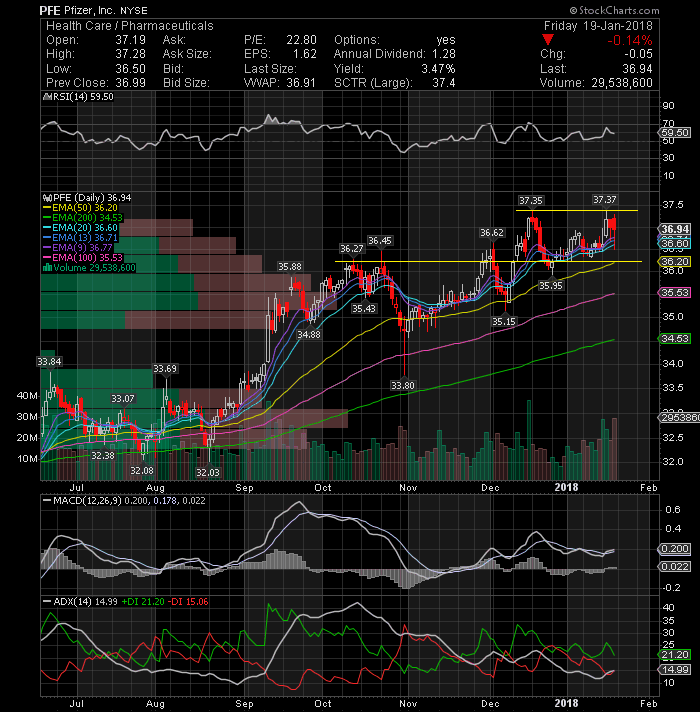Click the PFE ticker symbol in the title
700x712 pixels.
(50, 10)
